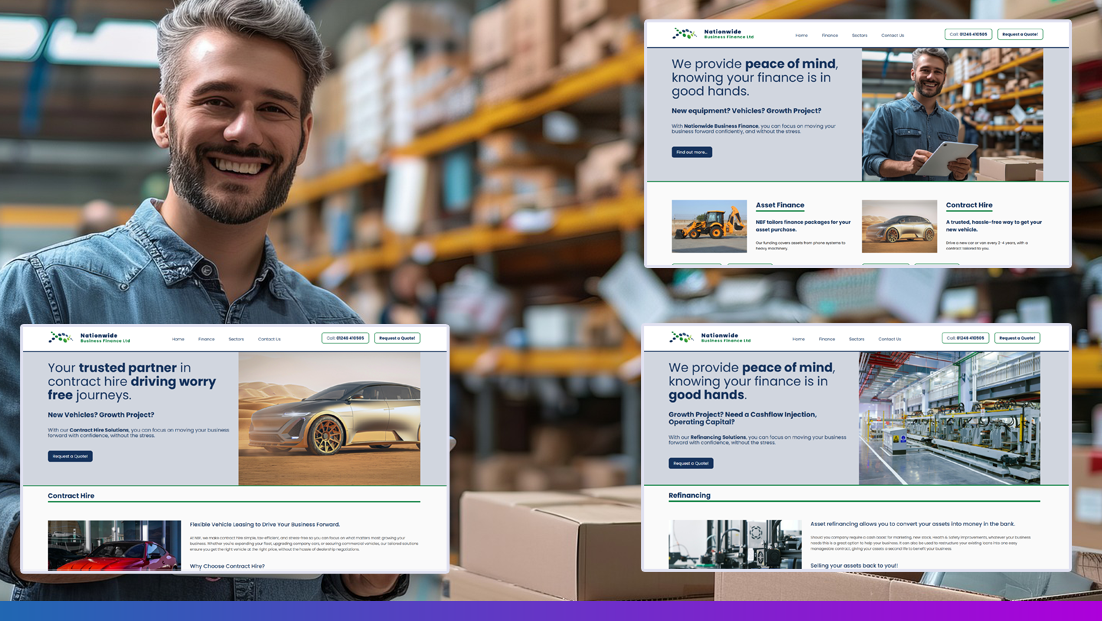
Task: Open Home in the top-right homepage mockup nav
Action: click(x=801, y=35)
